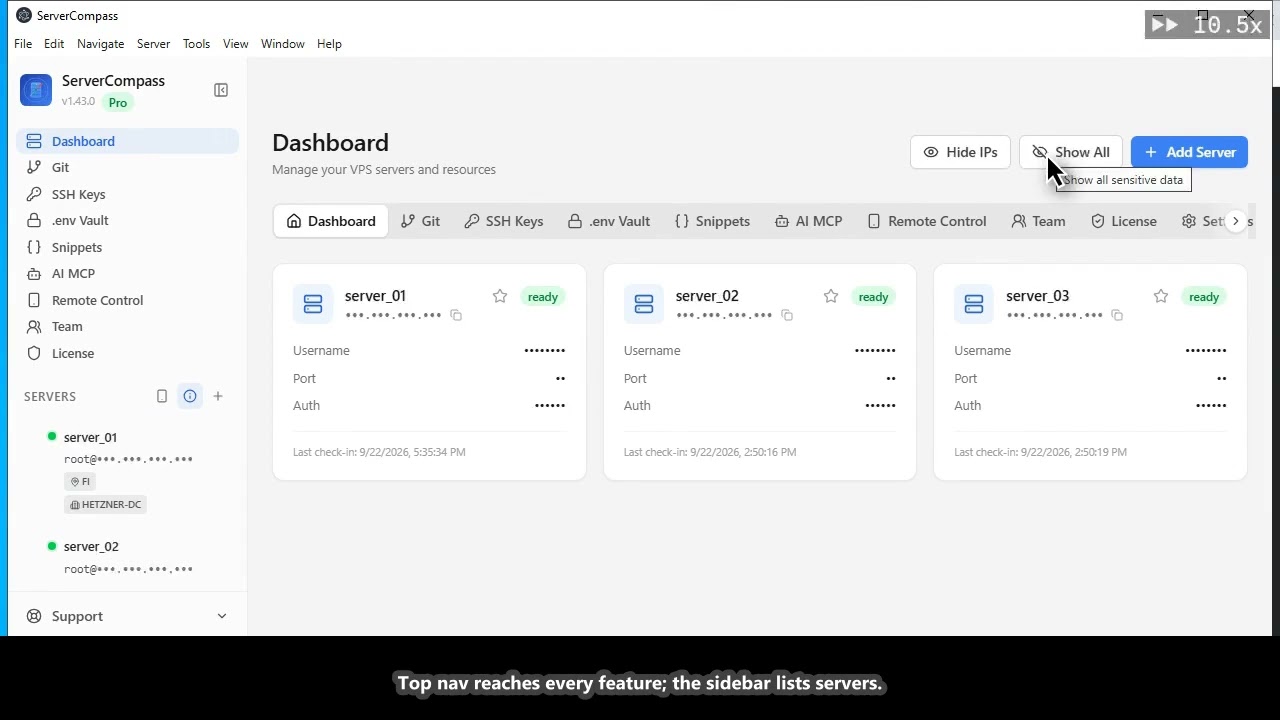This screenshot has height=720, width=1280.
Task: Open .env Vault in the left sidebar
Action: (127, 221)
